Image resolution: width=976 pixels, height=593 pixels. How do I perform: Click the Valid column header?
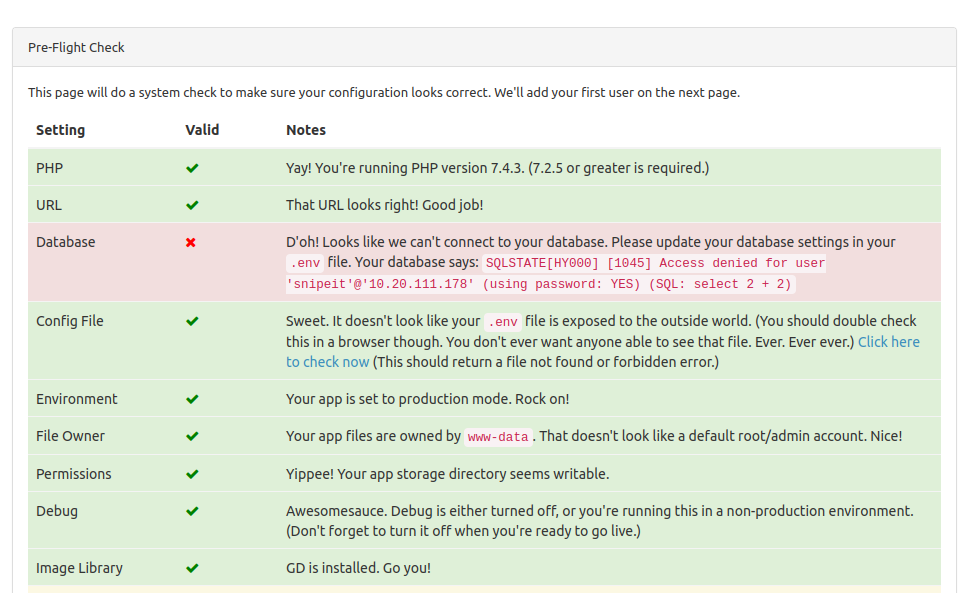tap(202, 130)
